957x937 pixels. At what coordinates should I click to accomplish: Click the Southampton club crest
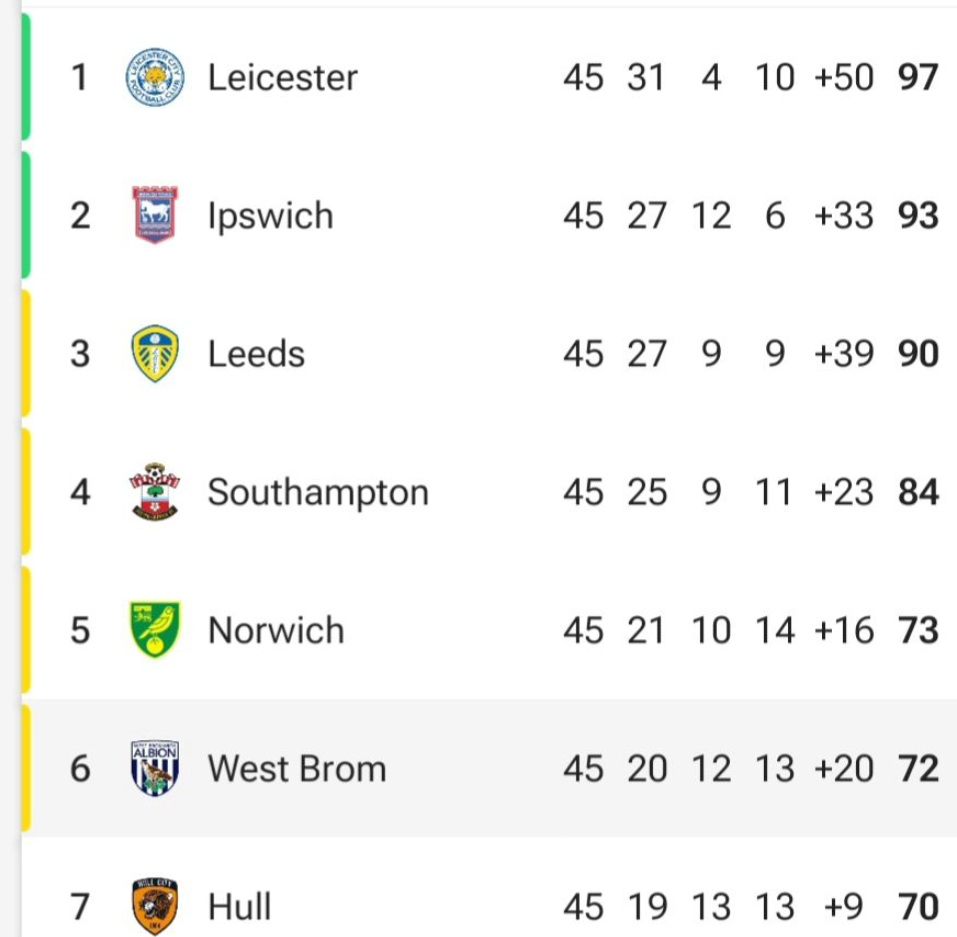click(x=155, y=492)
